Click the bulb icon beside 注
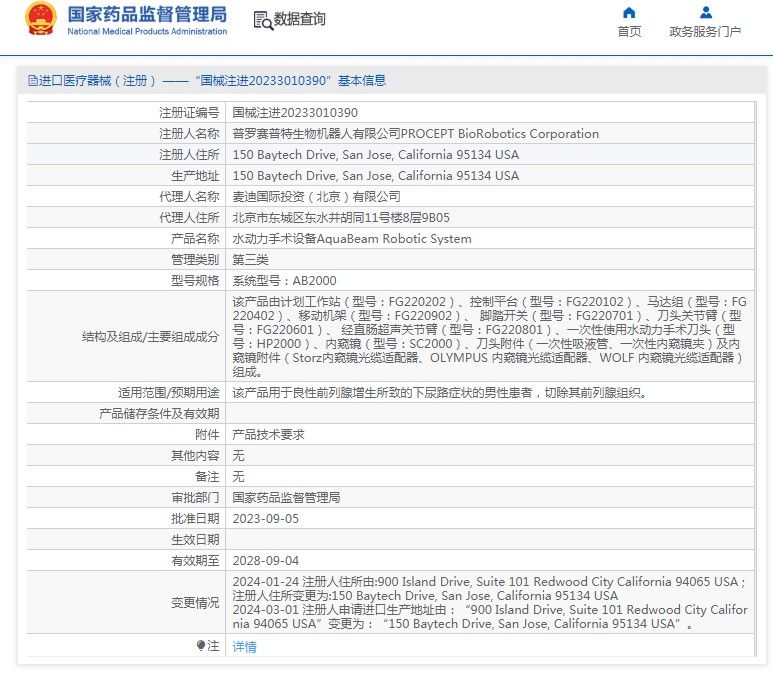Viewport: 773px width, 674px height. (x=200, y=645)
